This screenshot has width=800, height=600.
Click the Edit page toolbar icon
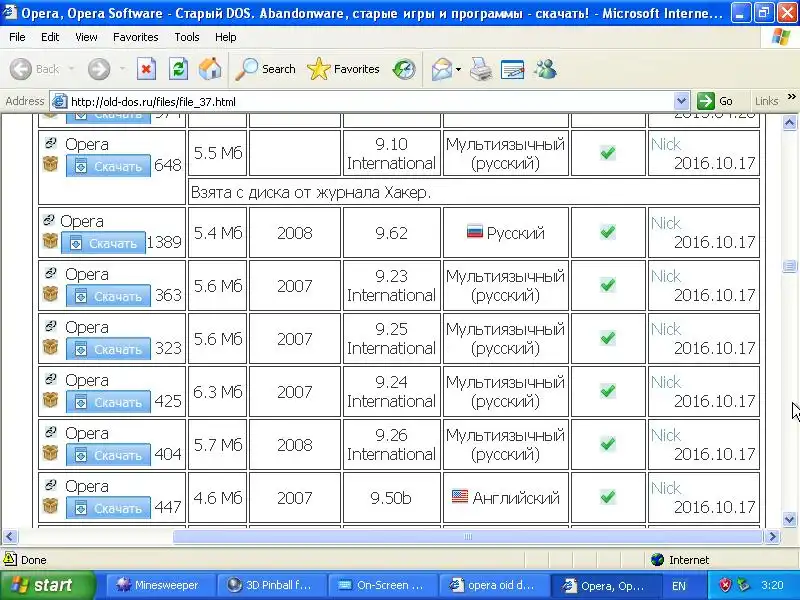click(513, 69)
